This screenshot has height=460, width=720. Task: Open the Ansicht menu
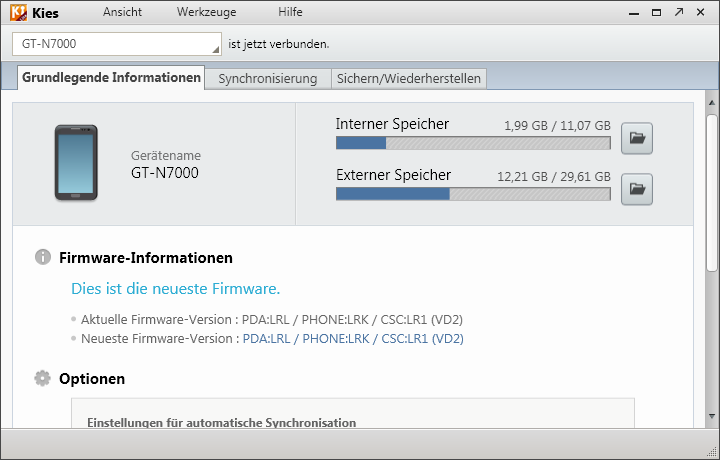click(122, 13)
